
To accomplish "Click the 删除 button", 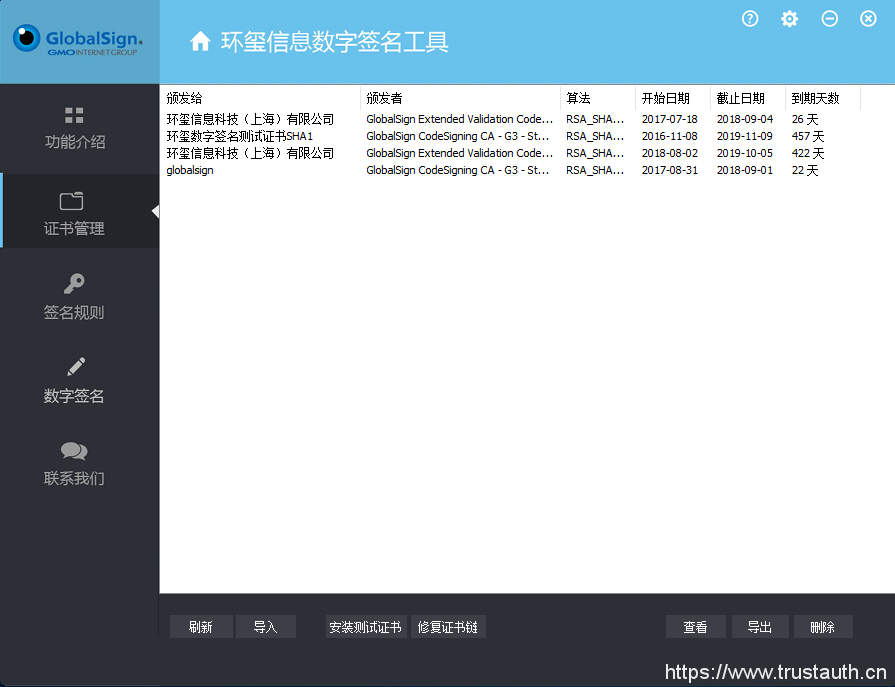I will [823, 627].
